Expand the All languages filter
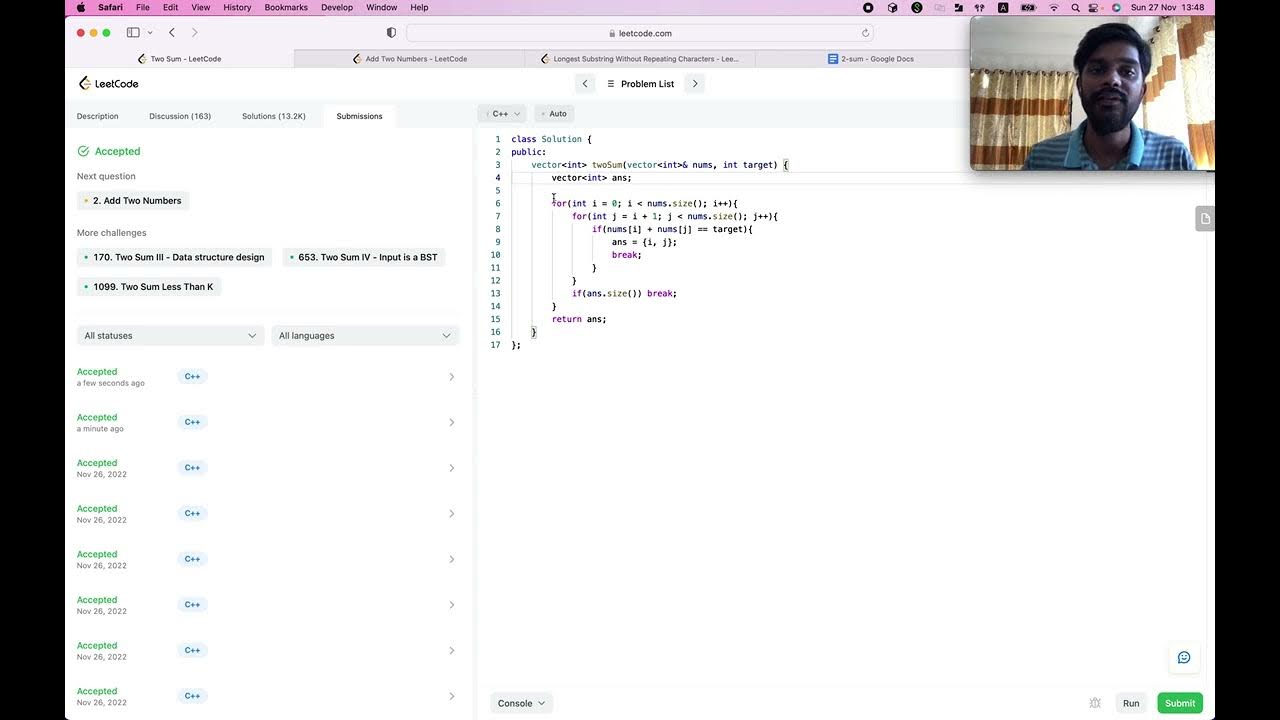The height and width of the screenshot is (720, 1280). pyautogui.click(x=365, y=336)
